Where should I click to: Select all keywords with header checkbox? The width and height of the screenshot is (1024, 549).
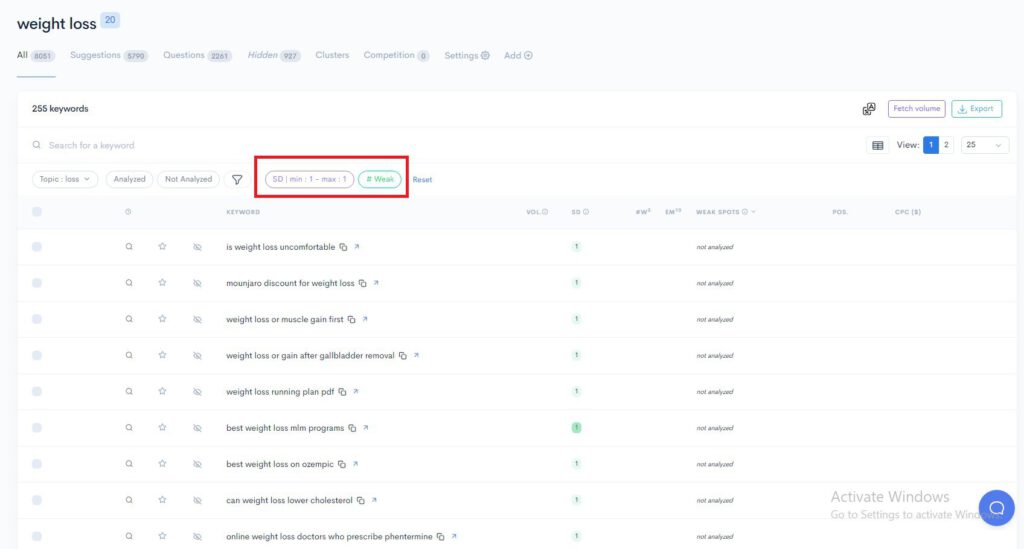pyautogui.click(x=37, y=212)
